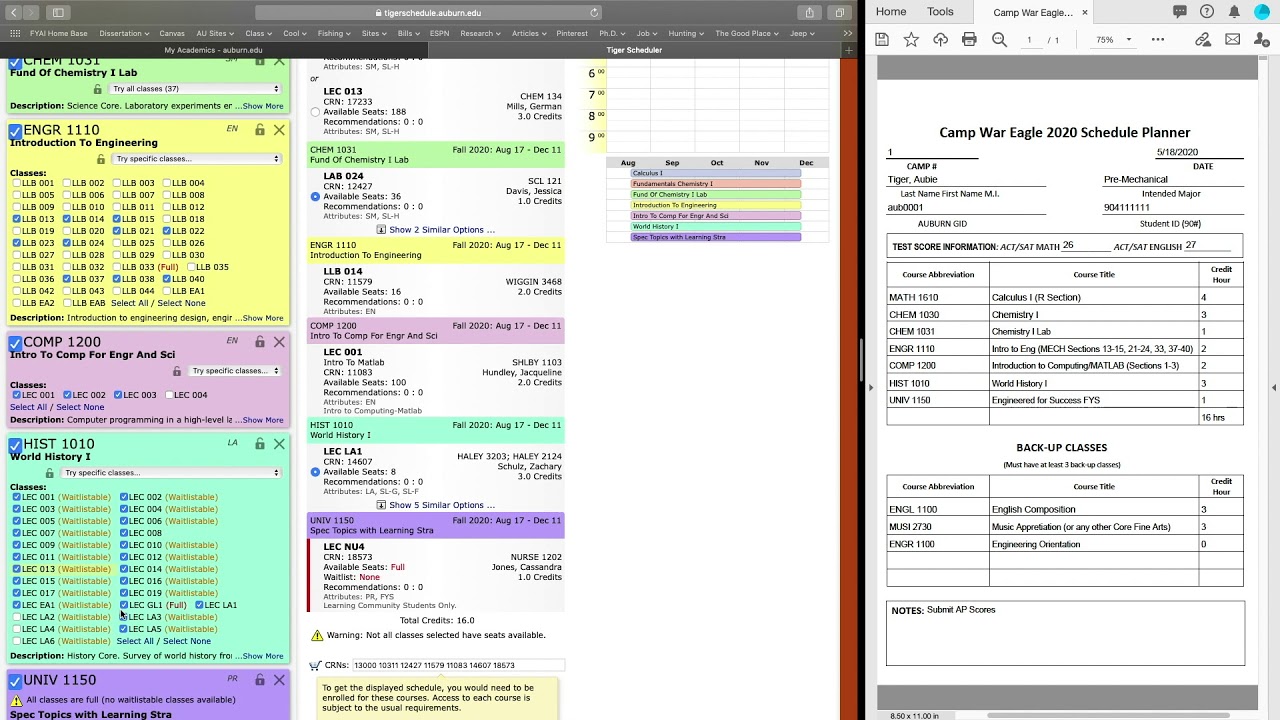
Task: Click Select All under HIST 1010 classes
Action: tap(135, 641)
